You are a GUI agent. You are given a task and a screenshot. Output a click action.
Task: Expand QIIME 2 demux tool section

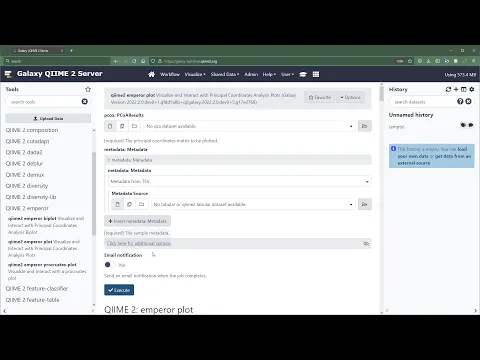tap(25, 175)
